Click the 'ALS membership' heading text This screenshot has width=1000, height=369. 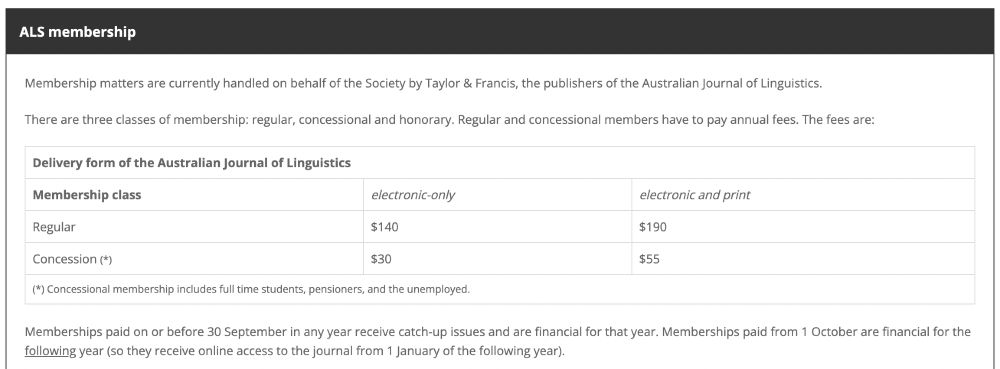(x=77, y=32)
